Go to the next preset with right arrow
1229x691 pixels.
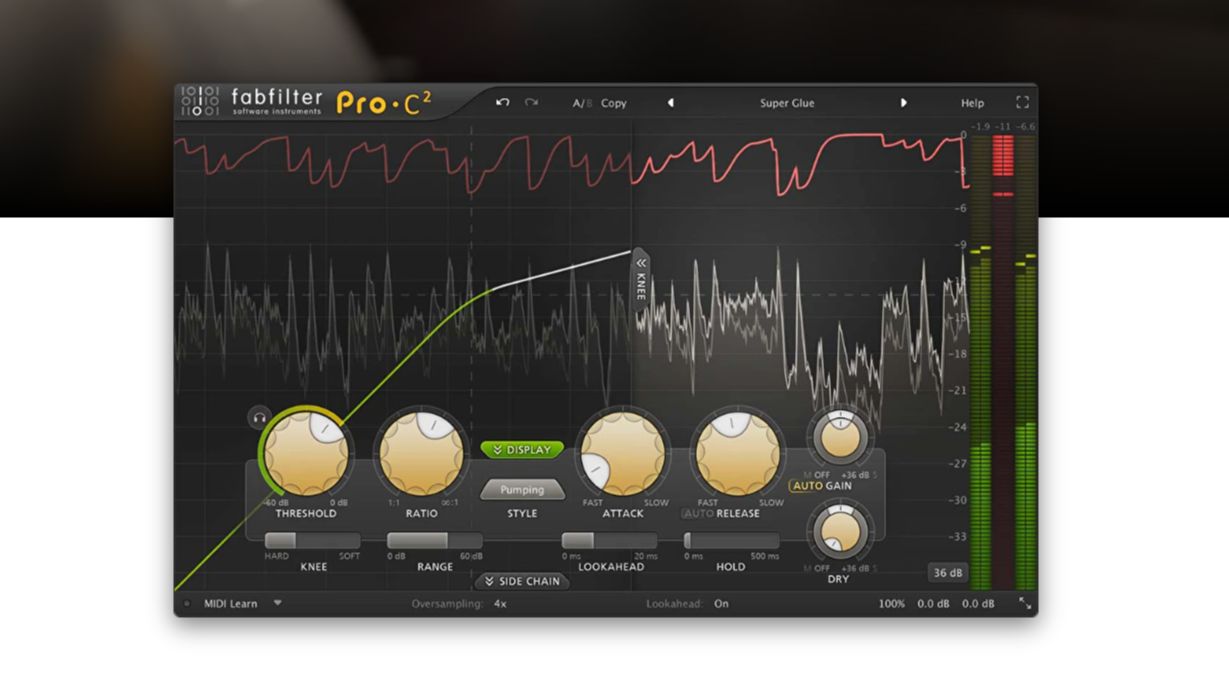[x=904, y=103]
